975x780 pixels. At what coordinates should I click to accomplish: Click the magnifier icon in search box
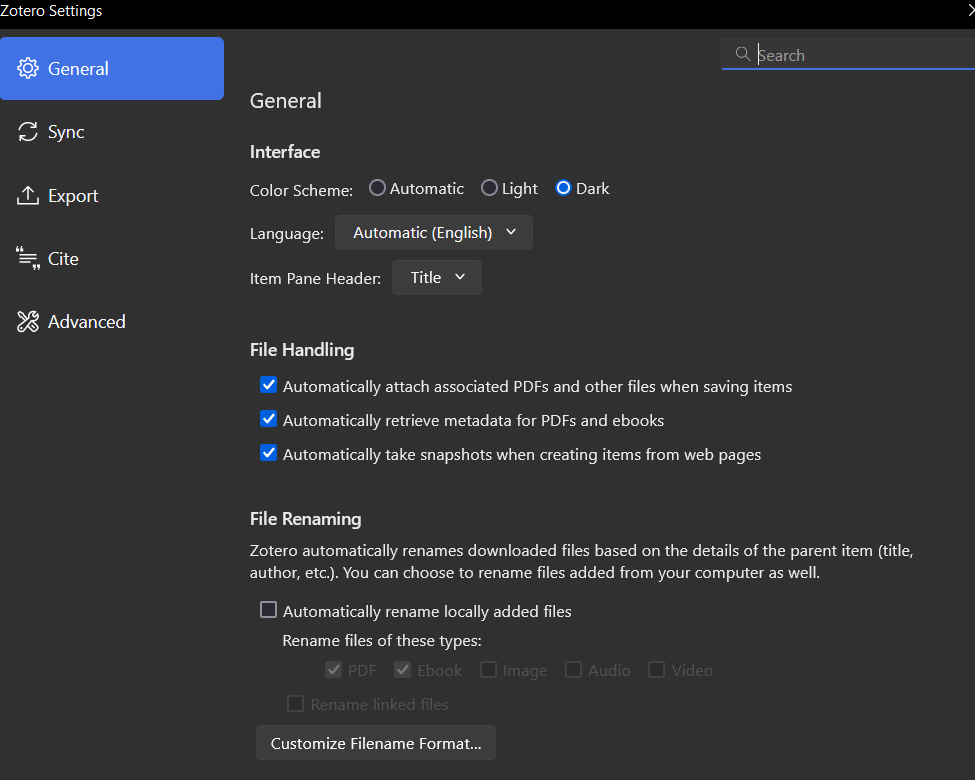742,54
